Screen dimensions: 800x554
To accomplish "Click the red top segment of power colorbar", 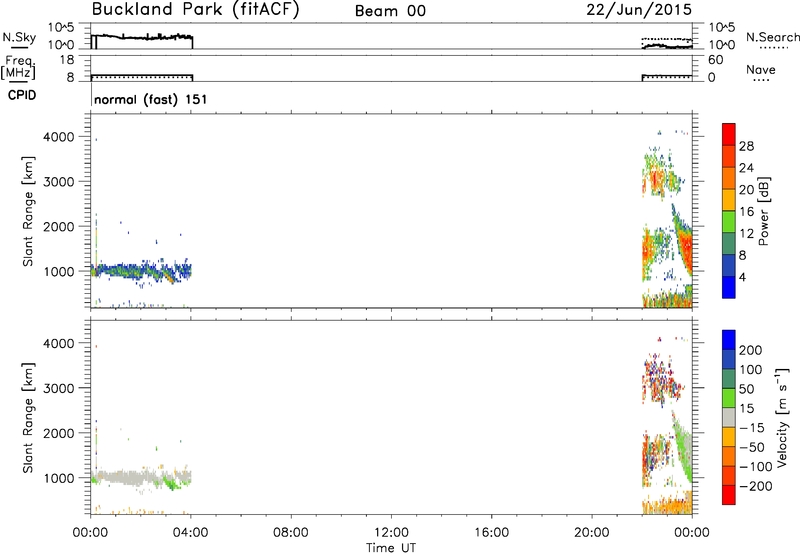I will [x=729, y=134].
